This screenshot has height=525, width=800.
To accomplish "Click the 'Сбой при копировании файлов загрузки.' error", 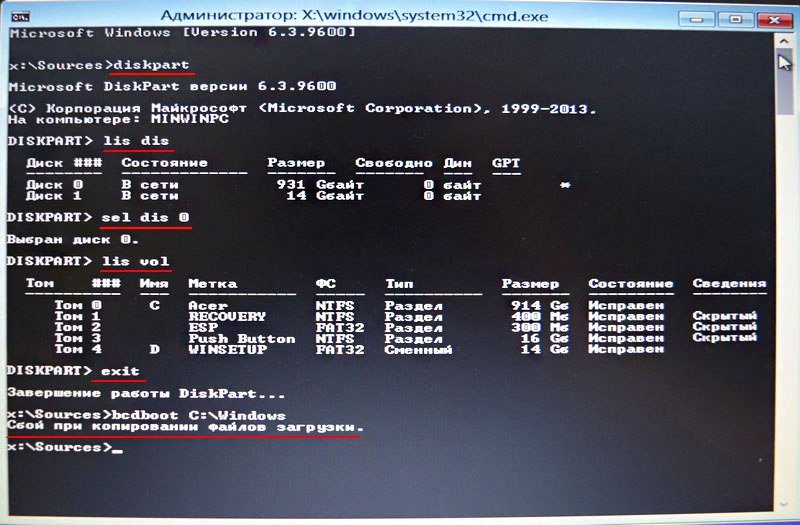I will point(185,426).
